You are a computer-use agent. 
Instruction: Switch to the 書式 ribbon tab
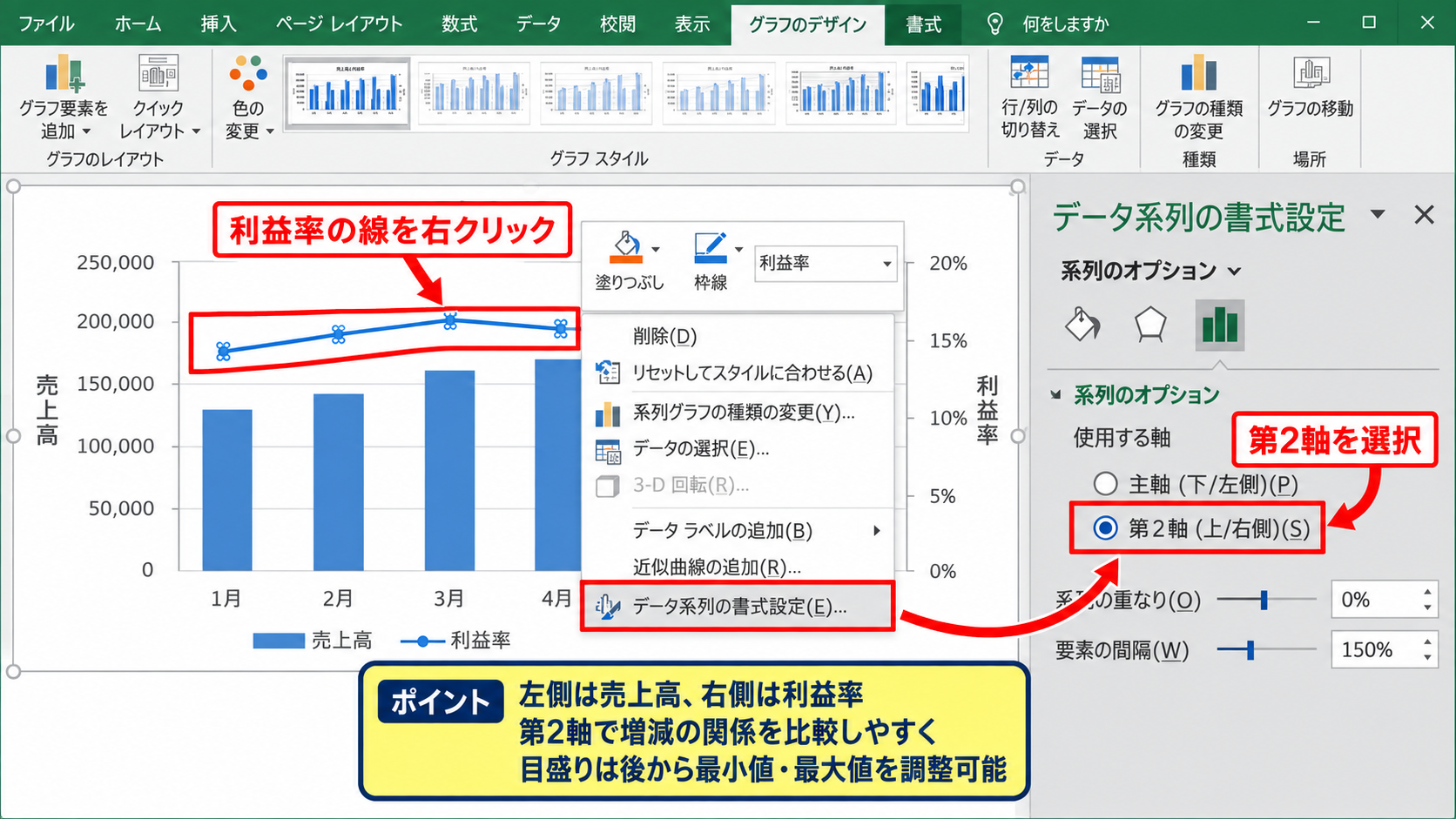pos(923,23)
